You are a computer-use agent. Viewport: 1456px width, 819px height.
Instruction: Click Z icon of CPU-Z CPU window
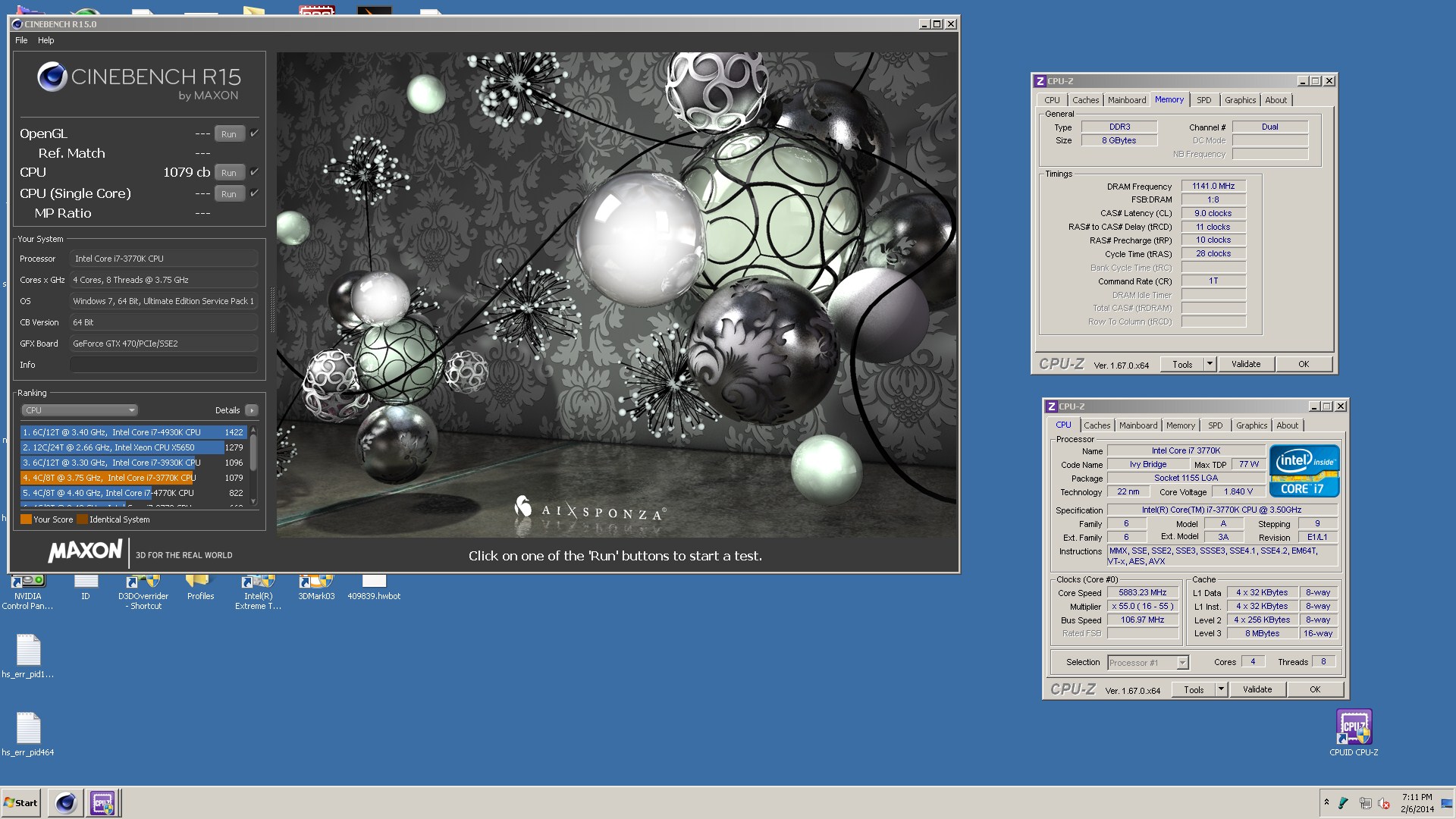tap(1052, 406)
